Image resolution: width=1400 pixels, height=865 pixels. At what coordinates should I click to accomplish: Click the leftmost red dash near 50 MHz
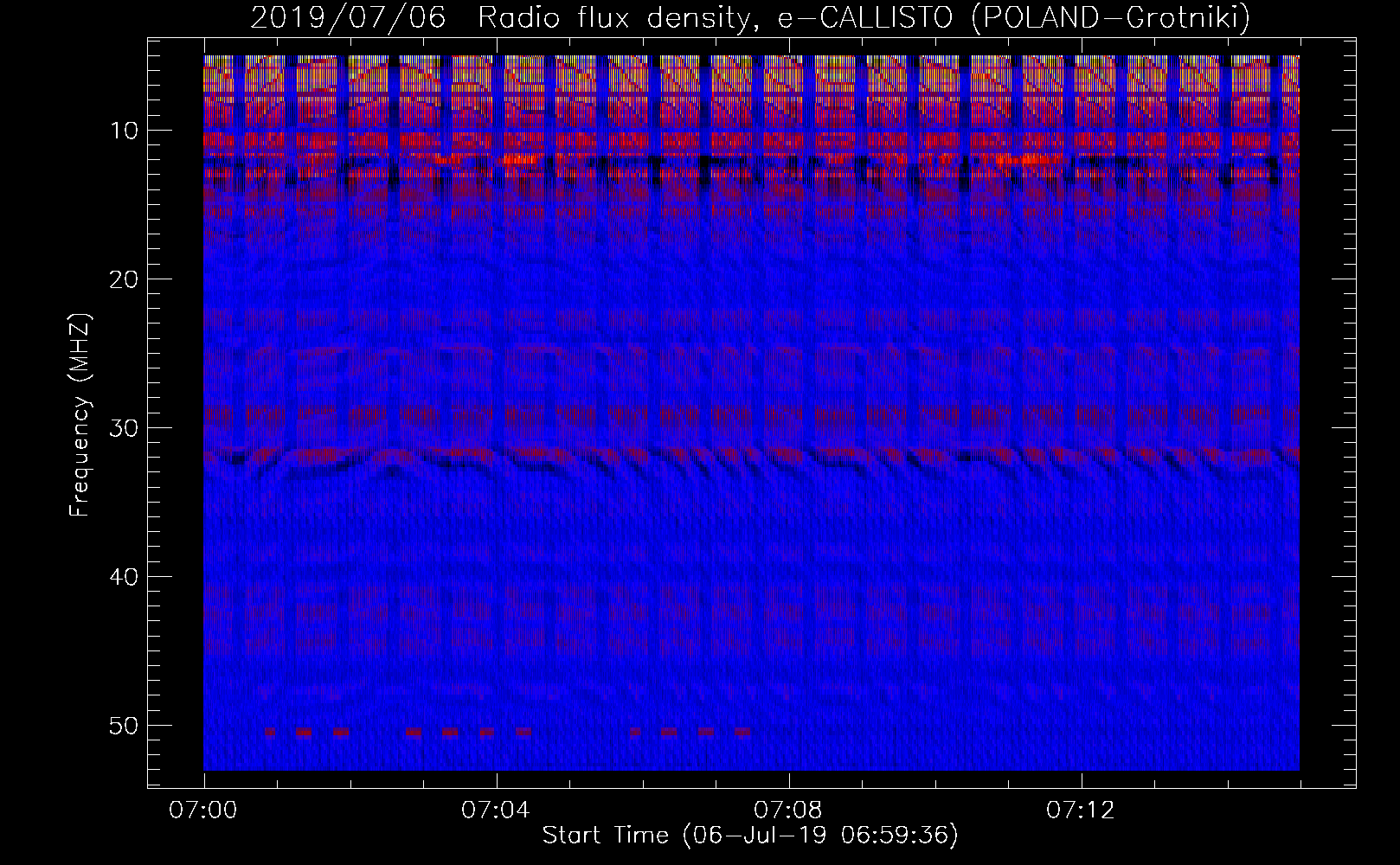point(269,732)
